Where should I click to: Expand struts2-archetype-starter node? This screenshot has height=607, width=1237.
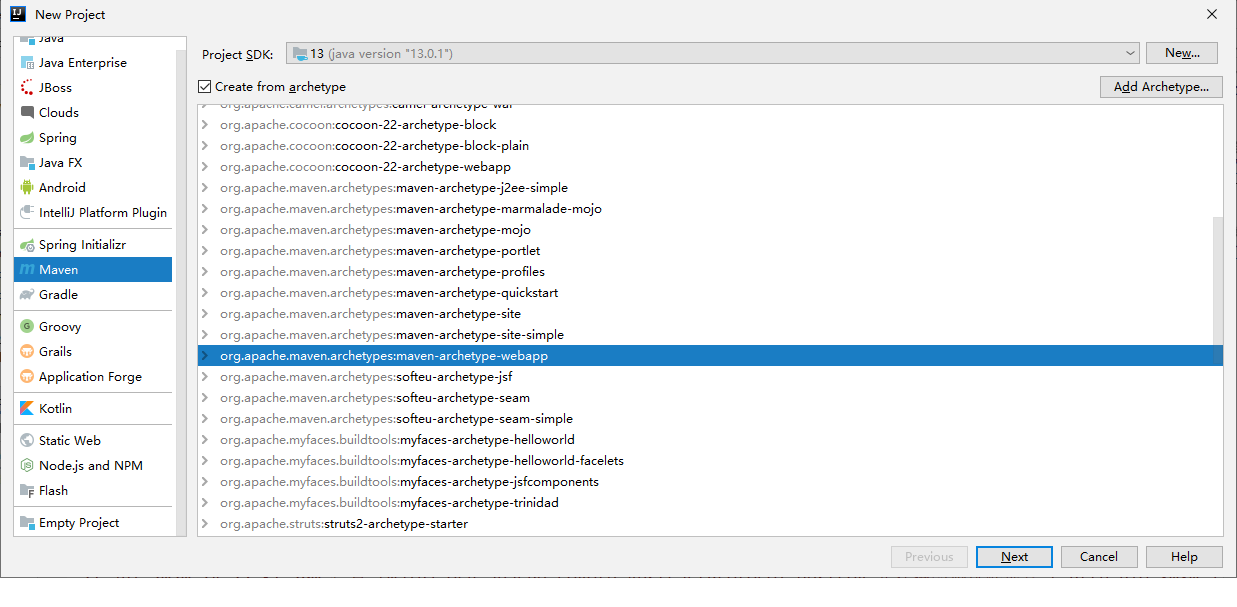coord(205,524)
